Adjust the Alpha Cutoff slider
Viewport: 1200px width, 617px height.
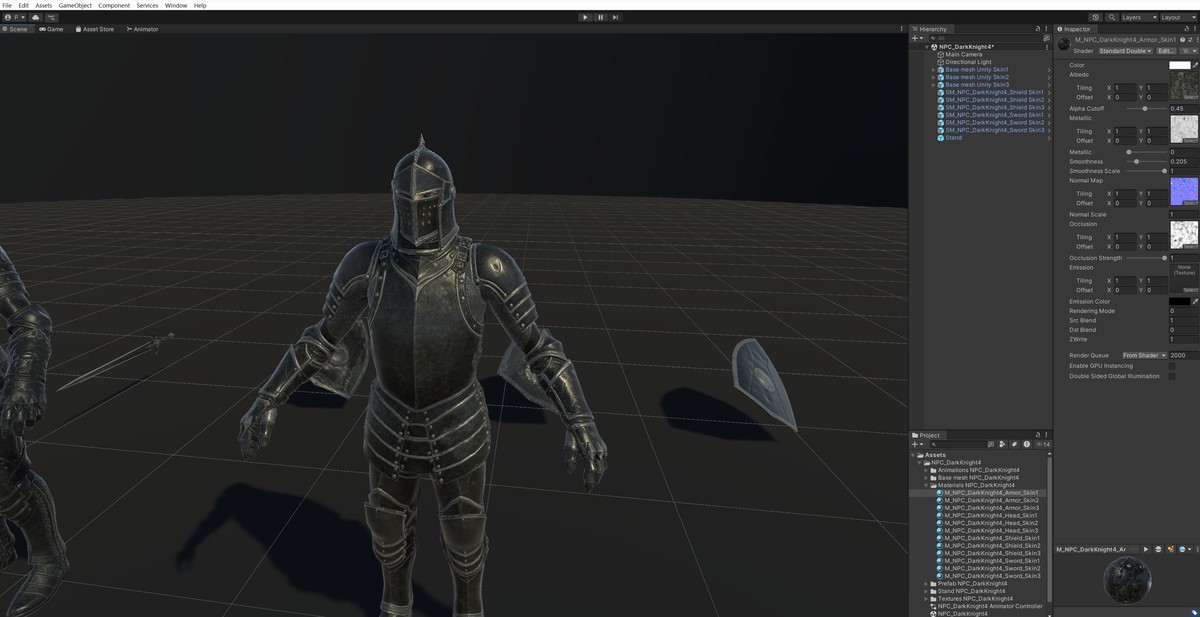pos(1145,108)
